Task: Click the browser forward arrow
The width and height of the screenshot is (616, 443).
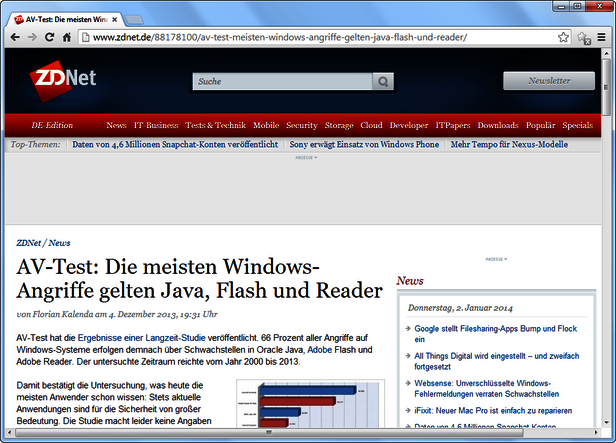Action: [x=39, y=38]
